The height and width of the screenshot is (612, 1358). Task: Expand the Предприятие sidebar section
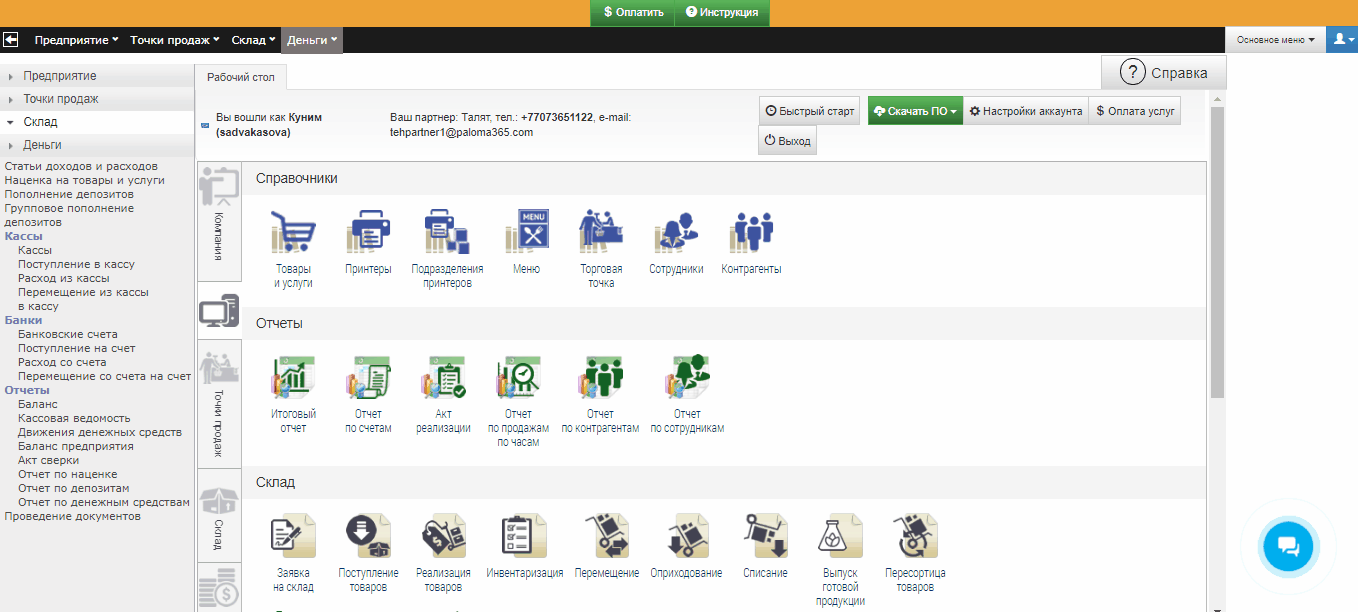[x=60, y=76]
